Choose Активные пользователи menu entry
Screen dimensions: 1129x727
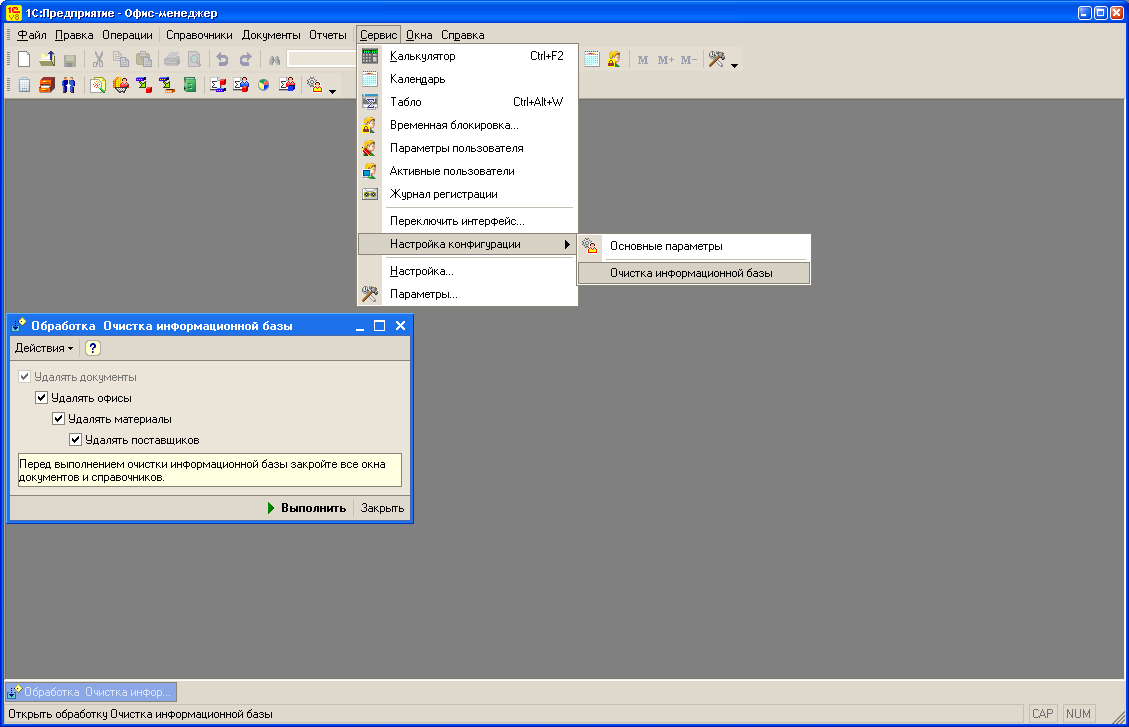tap(467, 171)
